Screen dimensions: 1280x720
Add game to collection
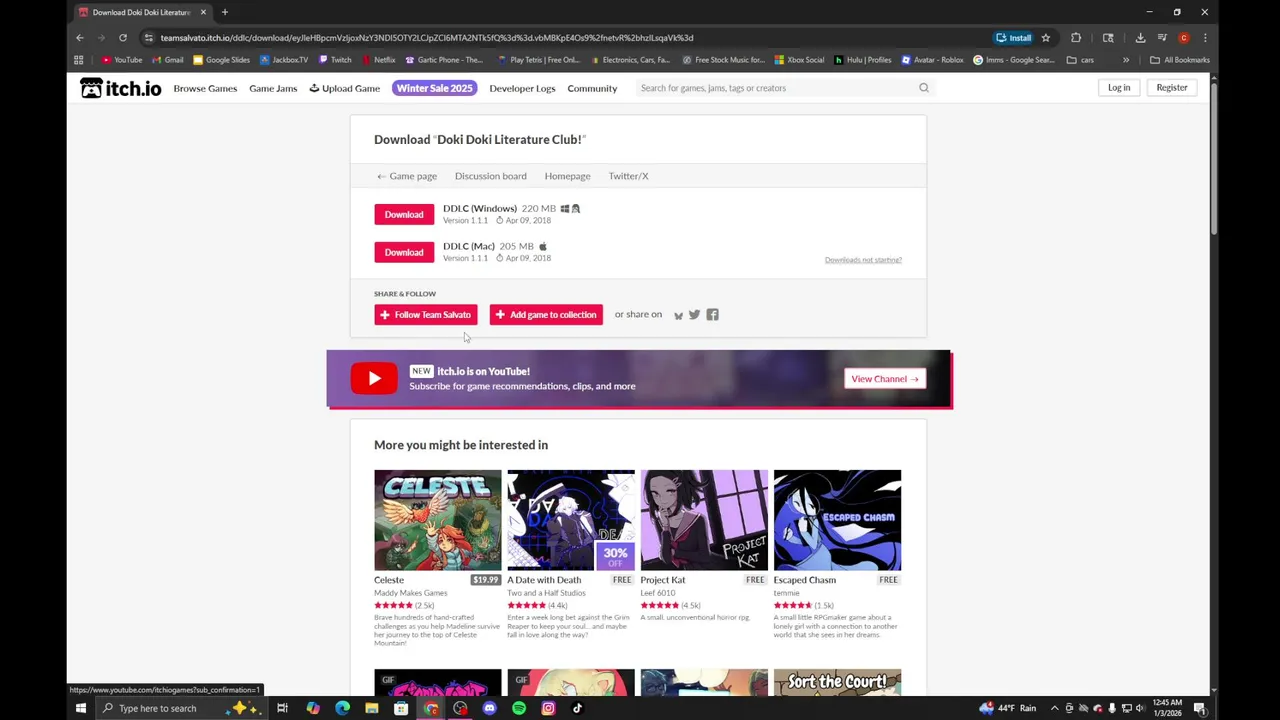(x=546, y=315)
